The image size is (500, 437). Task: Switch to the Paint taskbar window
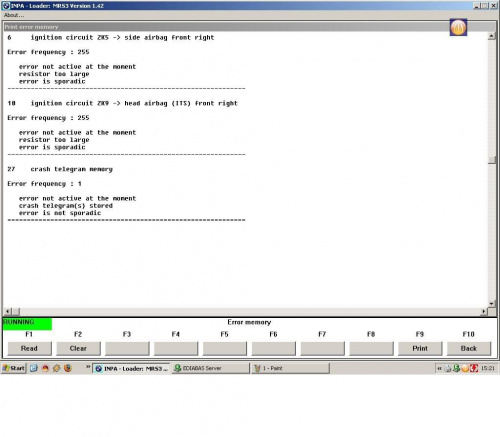pos(291,368)
